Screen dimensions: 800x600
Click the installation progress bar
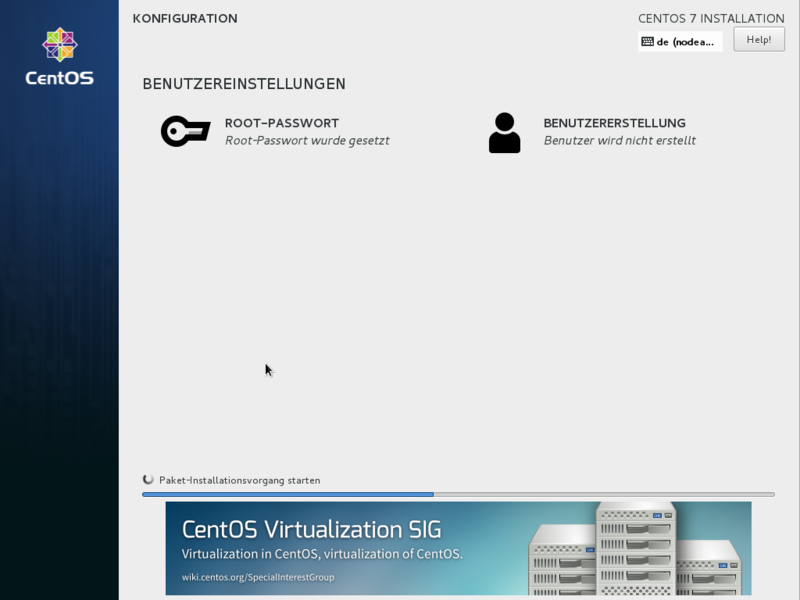[458, 494]
